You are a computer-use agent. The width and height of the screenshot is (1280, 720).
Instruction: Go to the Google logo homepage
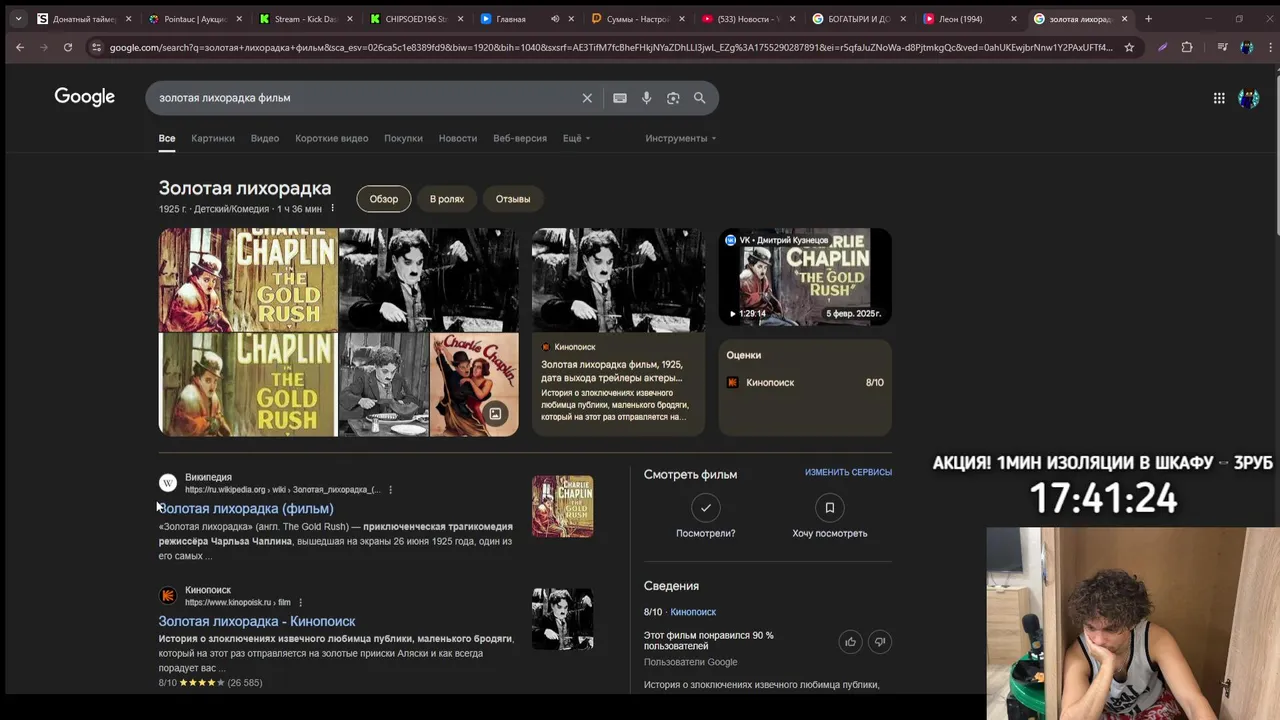[x=85, y=97]
